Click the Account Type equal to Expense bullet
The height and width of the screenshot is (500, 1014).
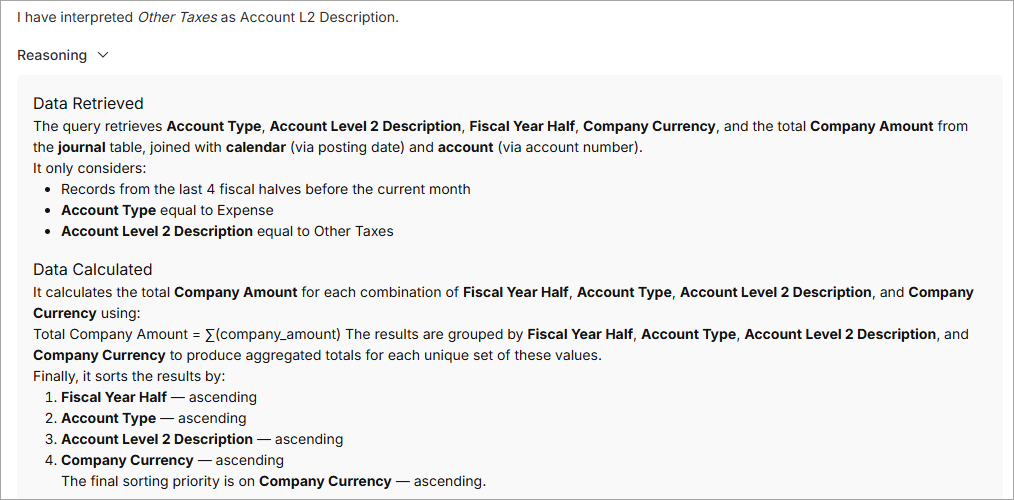point(167,210)
